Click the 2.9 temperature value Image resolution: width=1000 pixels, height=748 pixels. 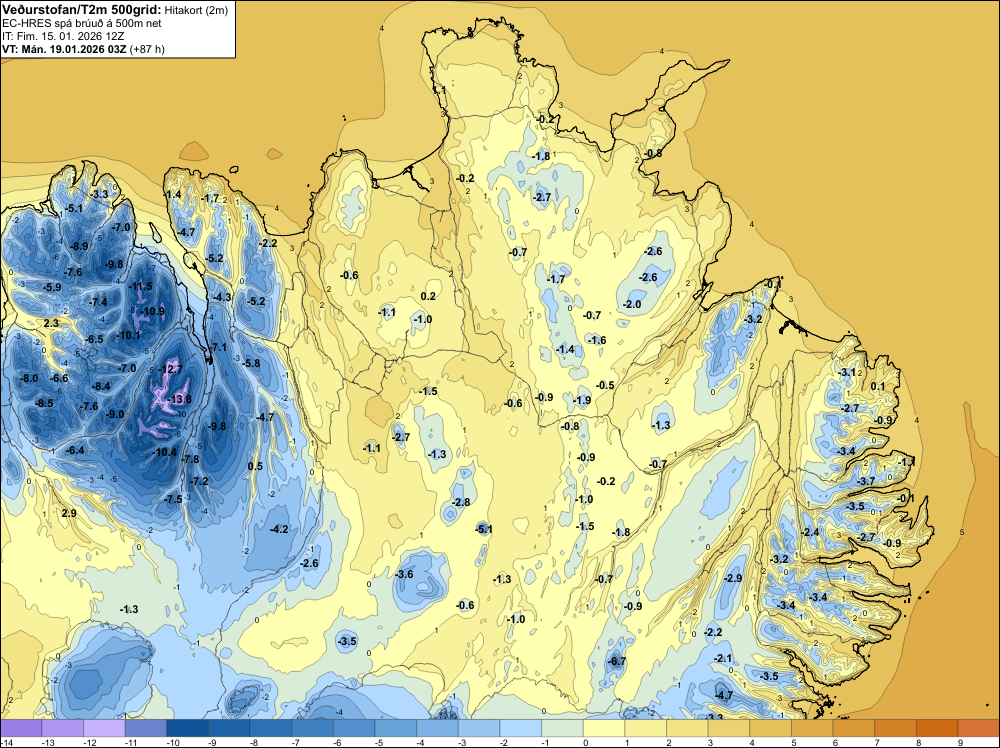pos(69,513)
